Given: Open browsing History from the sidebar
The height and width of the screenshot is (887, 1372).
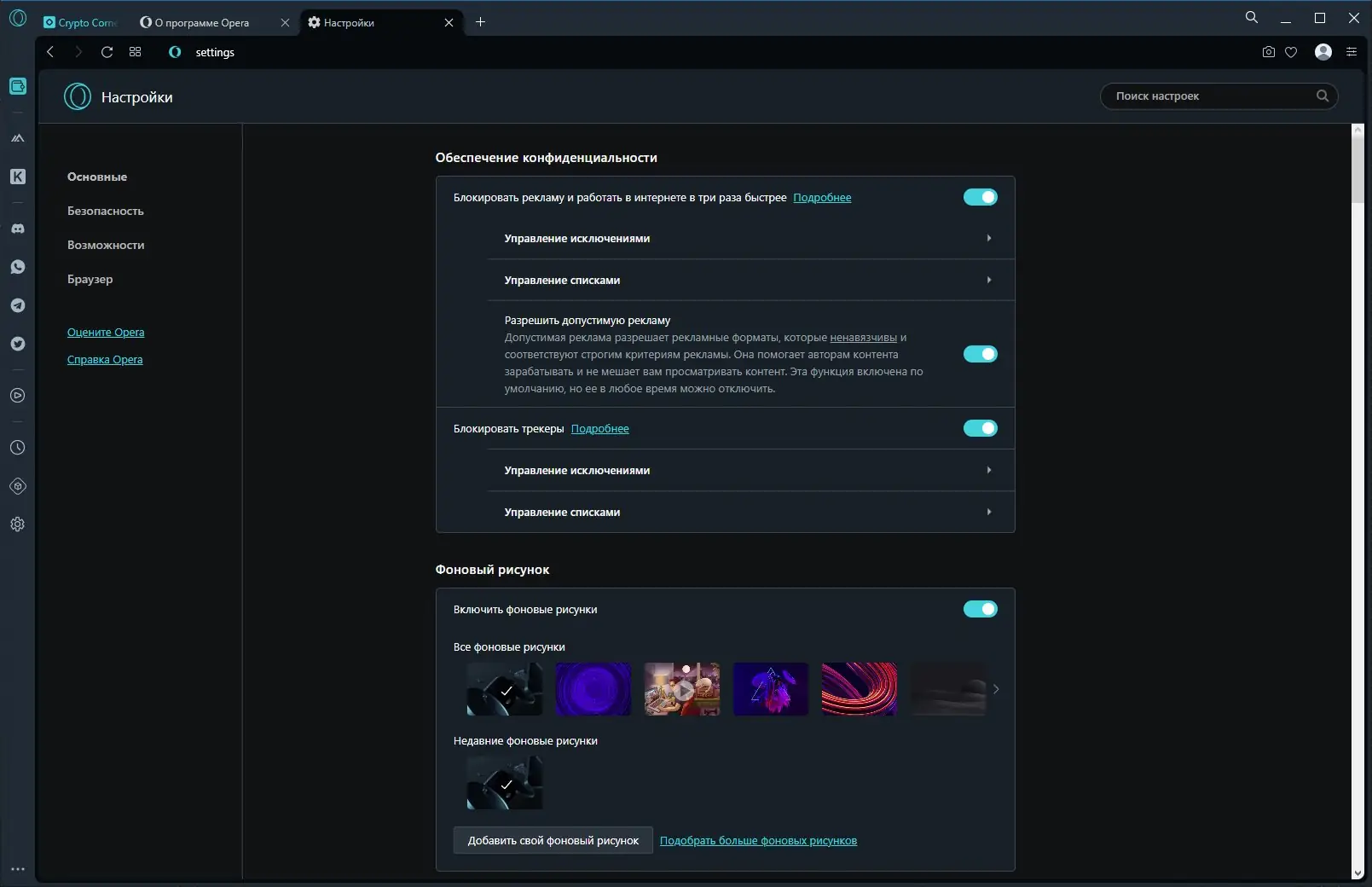Looking at the screenshot, I should coord(18,447).
